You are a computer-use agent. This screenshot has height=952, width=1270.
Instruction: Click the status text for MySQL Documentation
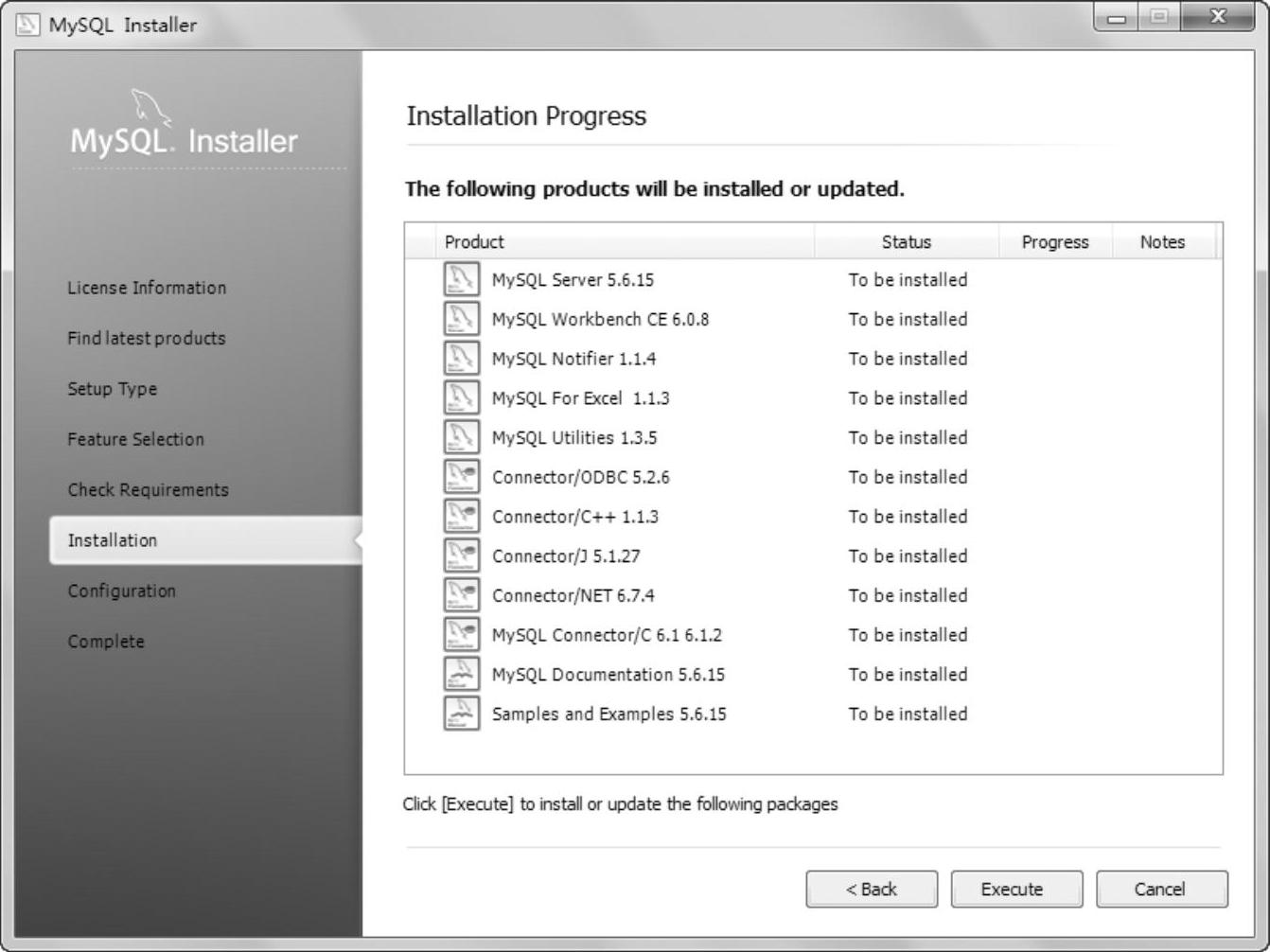pyautogui.click(x=908, y=675)
